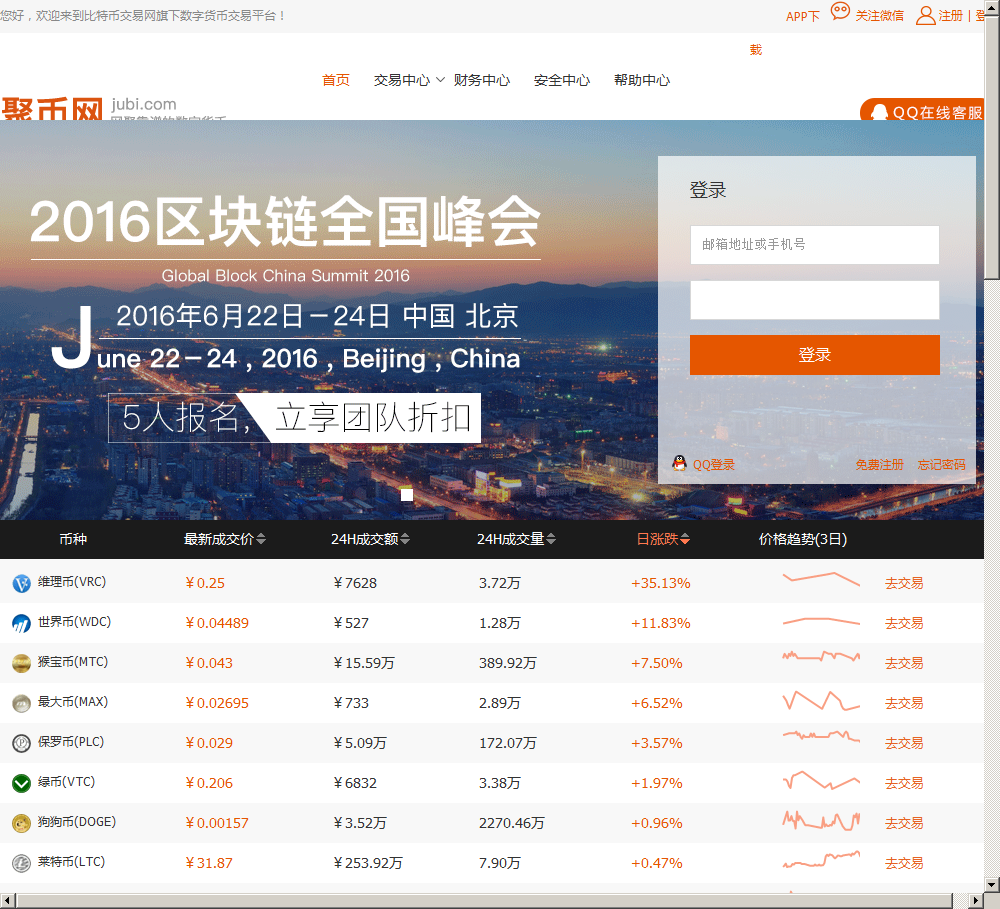Sort by 24H成交量 column arrows
The image size is (1000, 909).
(x=551, y=540)
